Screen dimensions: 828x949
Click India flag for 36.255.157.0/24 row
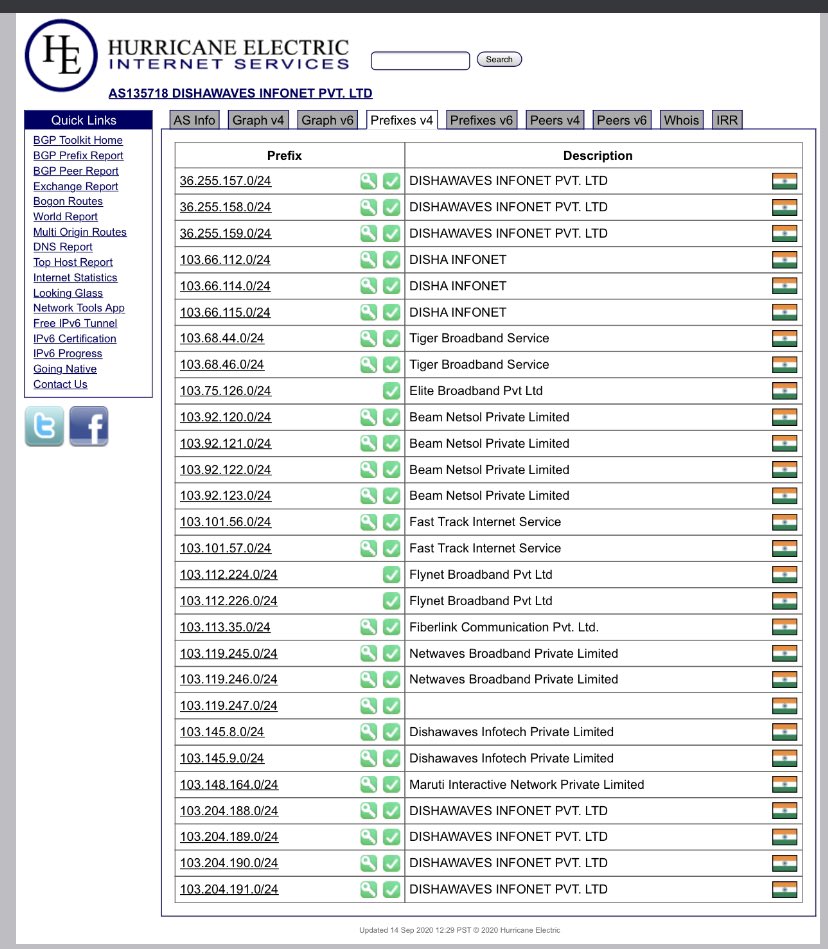click(784, 181)
